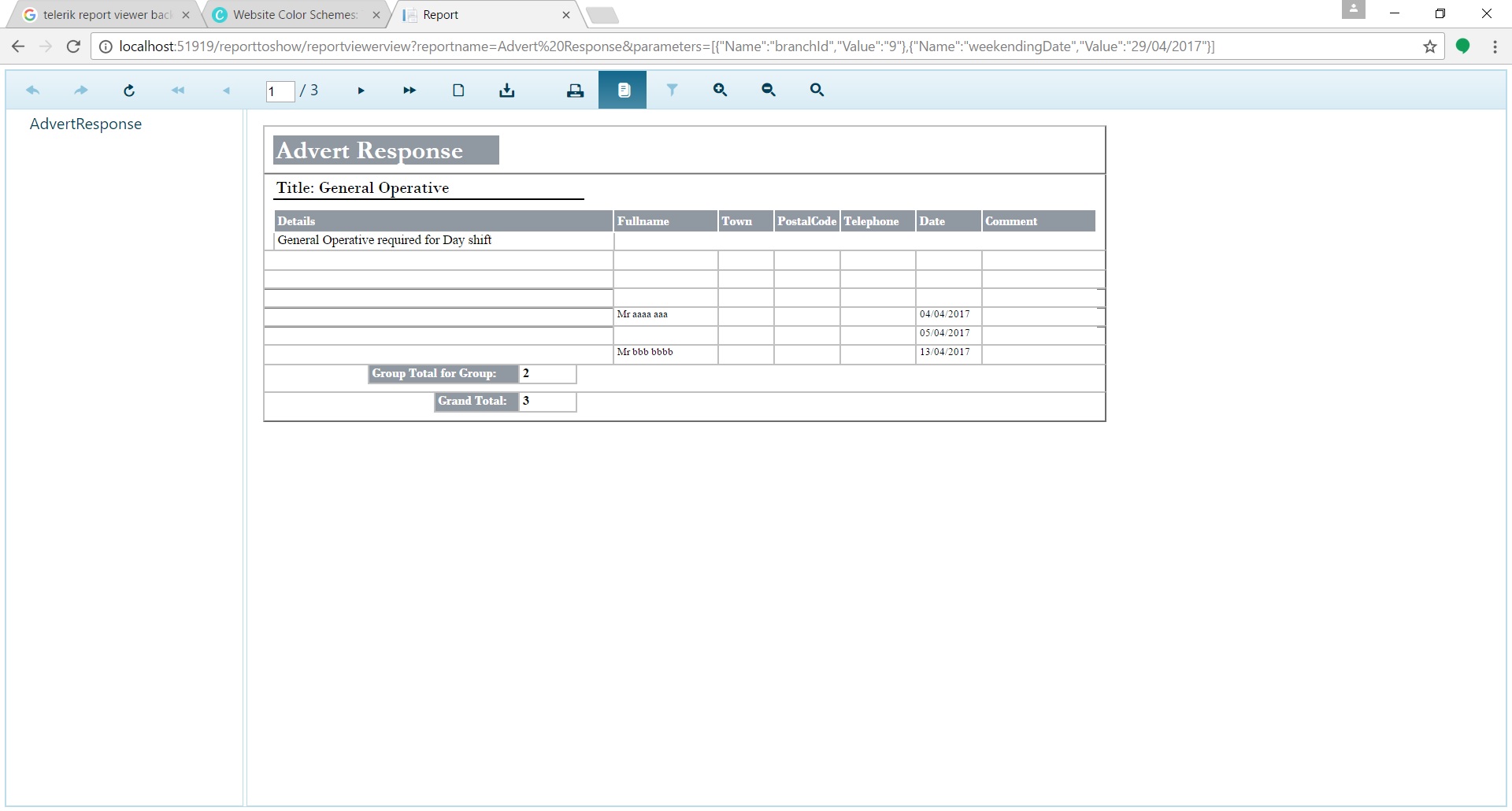Click the green extension icon
The width and height of the screenshot is (1512, 811).
[x=1462, y=46]
